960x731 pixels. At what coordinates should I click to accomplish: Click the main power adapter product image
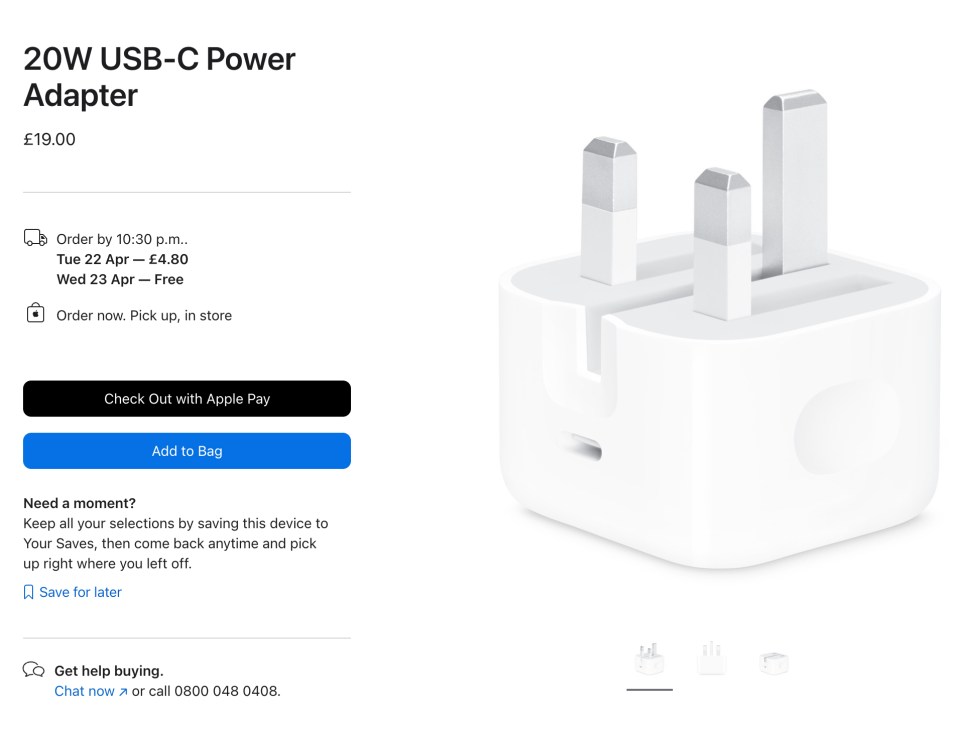tap(721, 329)
